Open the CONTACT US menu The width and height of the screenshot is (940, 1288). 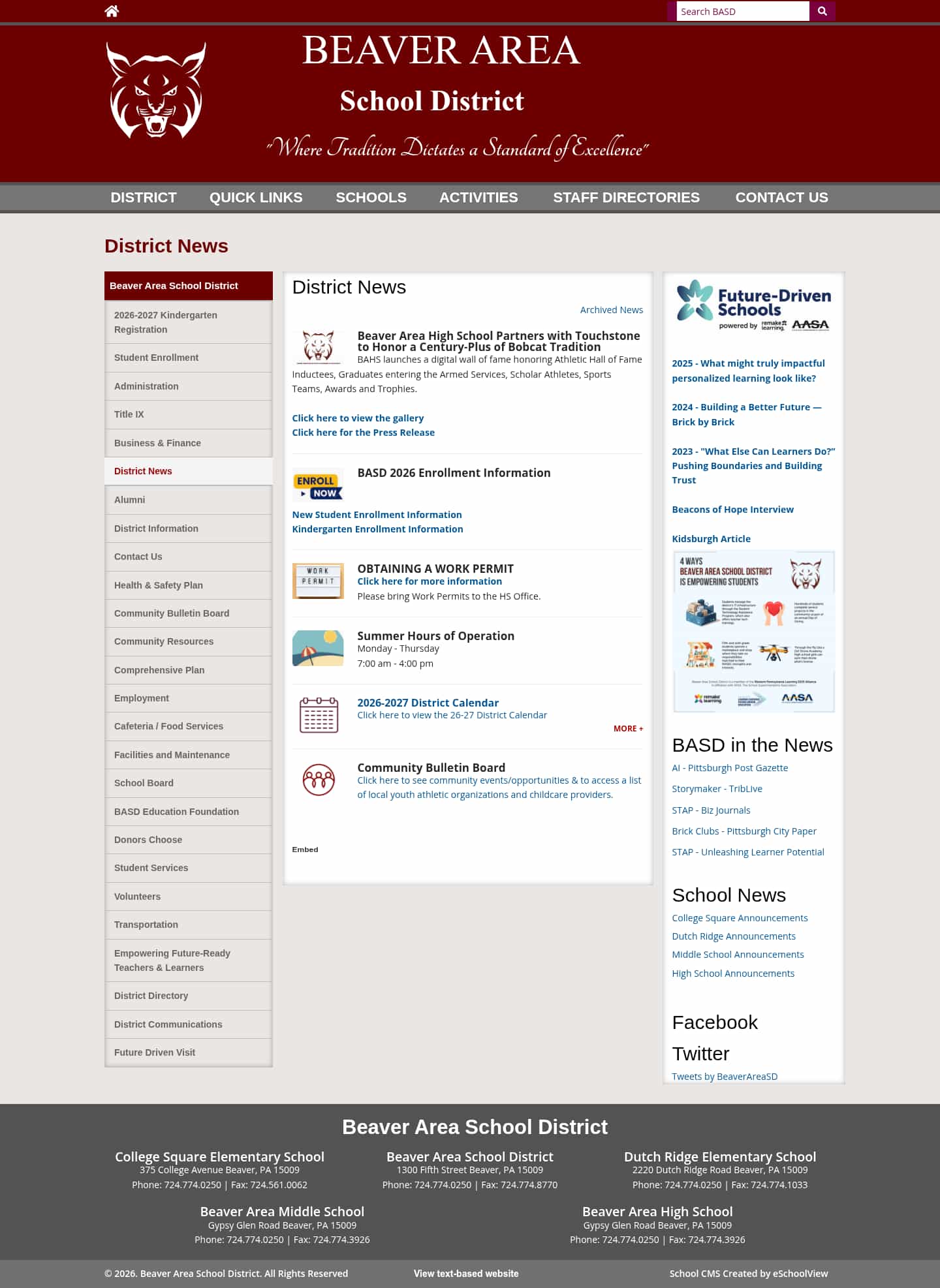point(781,198)
